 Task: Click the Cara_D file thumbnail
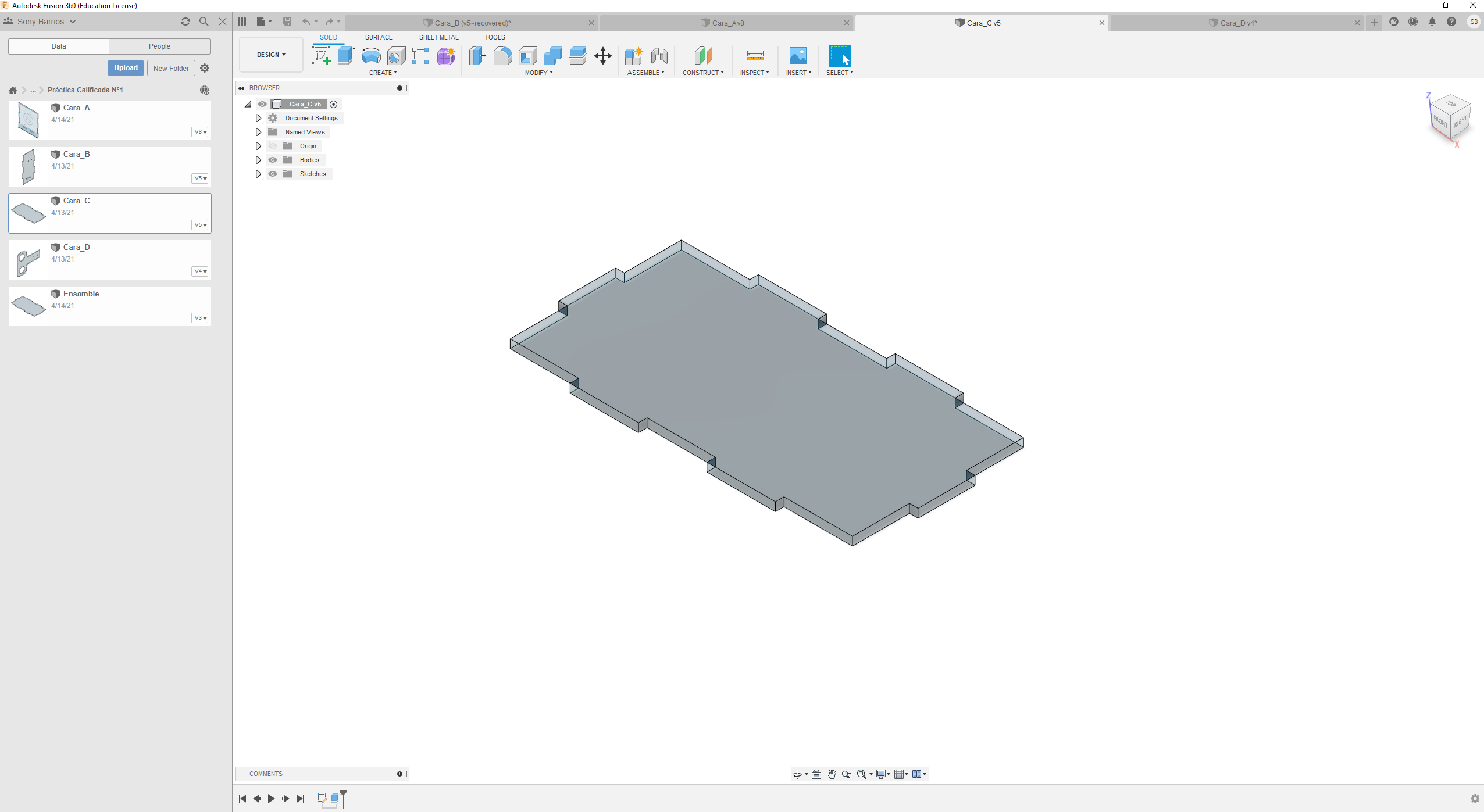28,262
